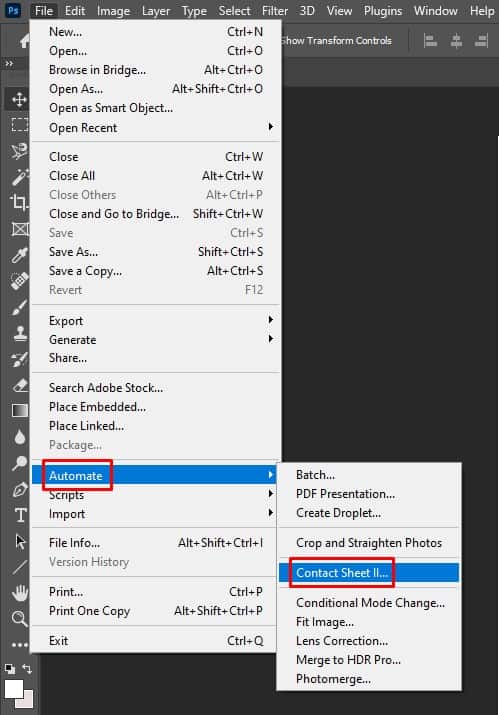Swap foreground and background colors icon
The image size is (499, 715).
(x=27, y=668)
